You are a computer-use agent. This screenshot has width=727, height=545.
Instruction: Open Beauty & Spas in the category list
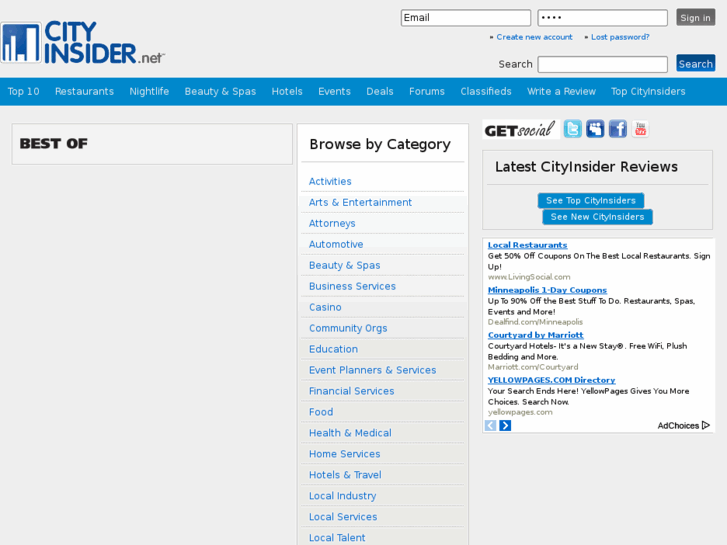pos(344,265)
